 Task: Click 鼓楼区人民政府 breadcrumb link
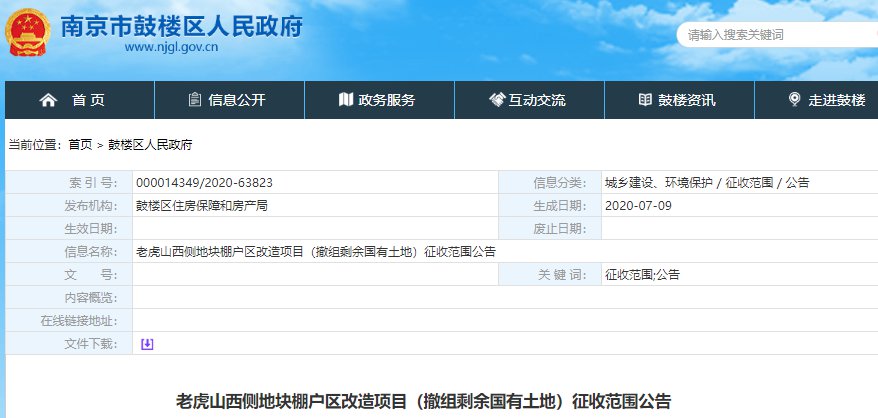[x=150, y=145]
